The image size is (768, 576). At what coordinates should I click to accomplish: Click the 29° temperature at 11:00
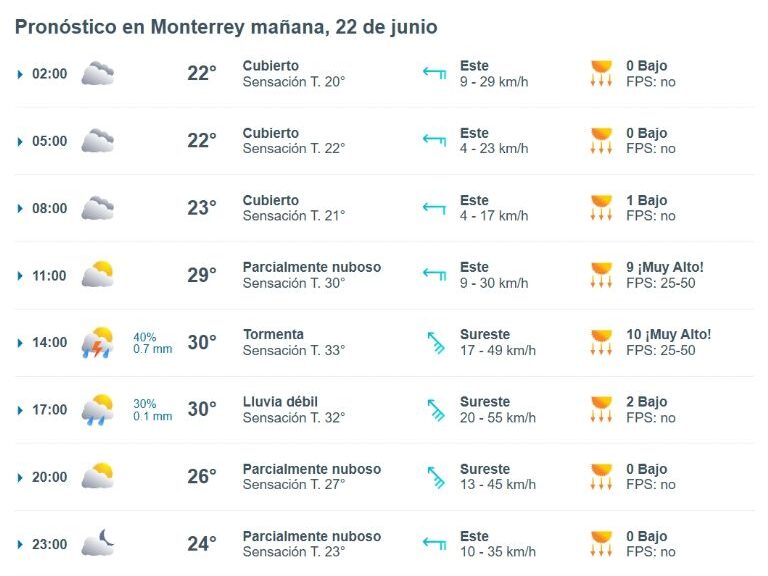[202, 275]
